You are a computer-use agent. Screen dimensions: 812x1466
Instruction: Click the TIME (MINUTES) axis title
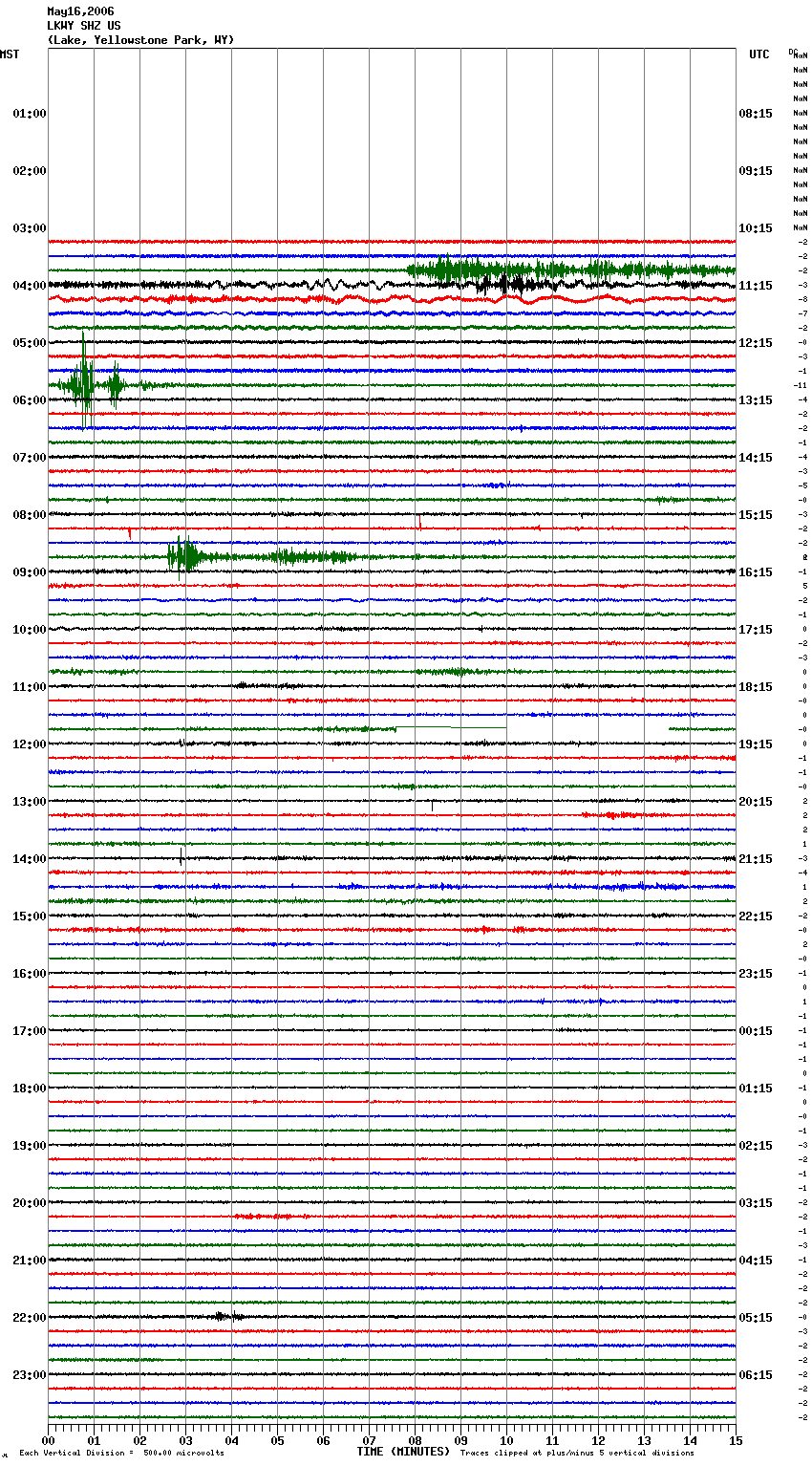click(403, 1452)
